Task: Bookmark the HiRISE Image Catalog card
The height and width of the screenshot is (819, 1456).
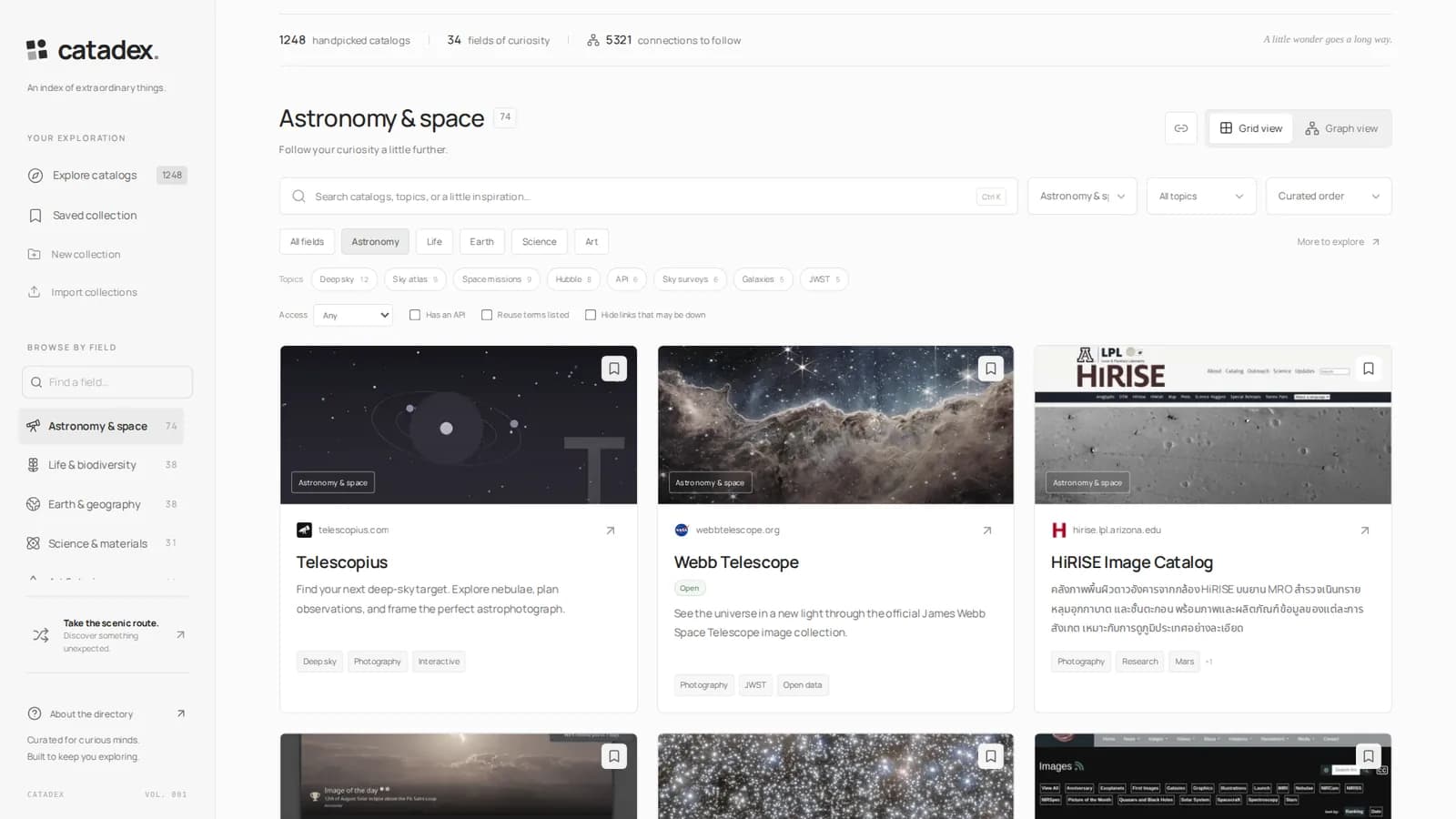Action: [x=1369, y=369]
